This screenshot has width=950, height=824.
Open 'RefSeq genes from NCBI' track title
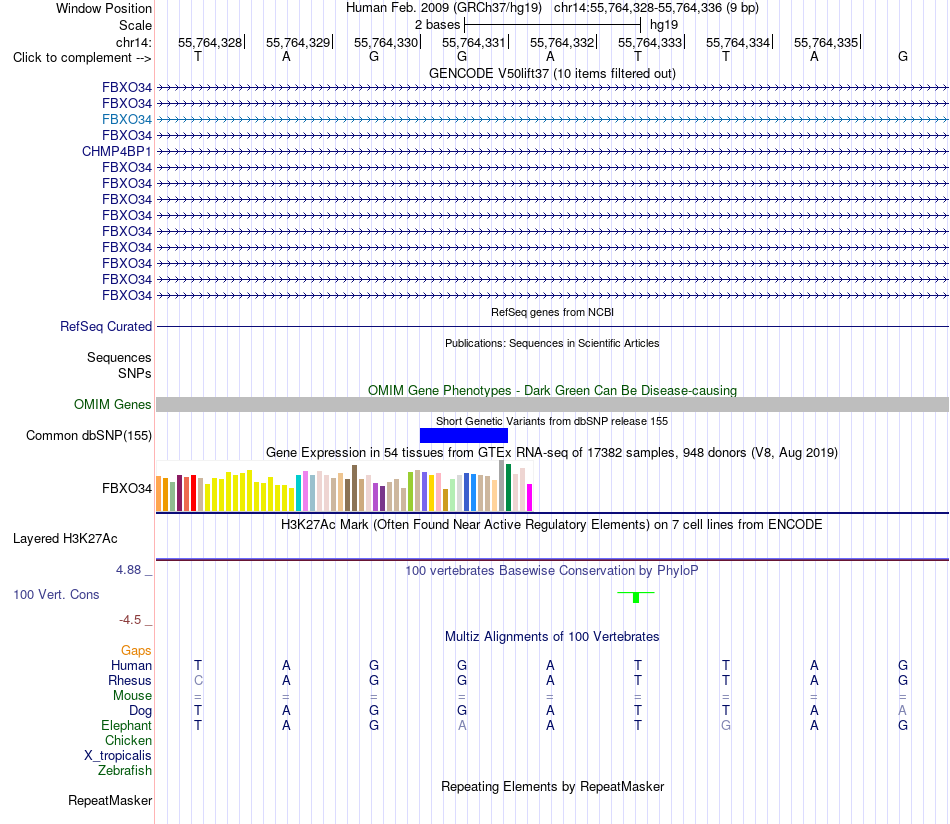[552, 312]
